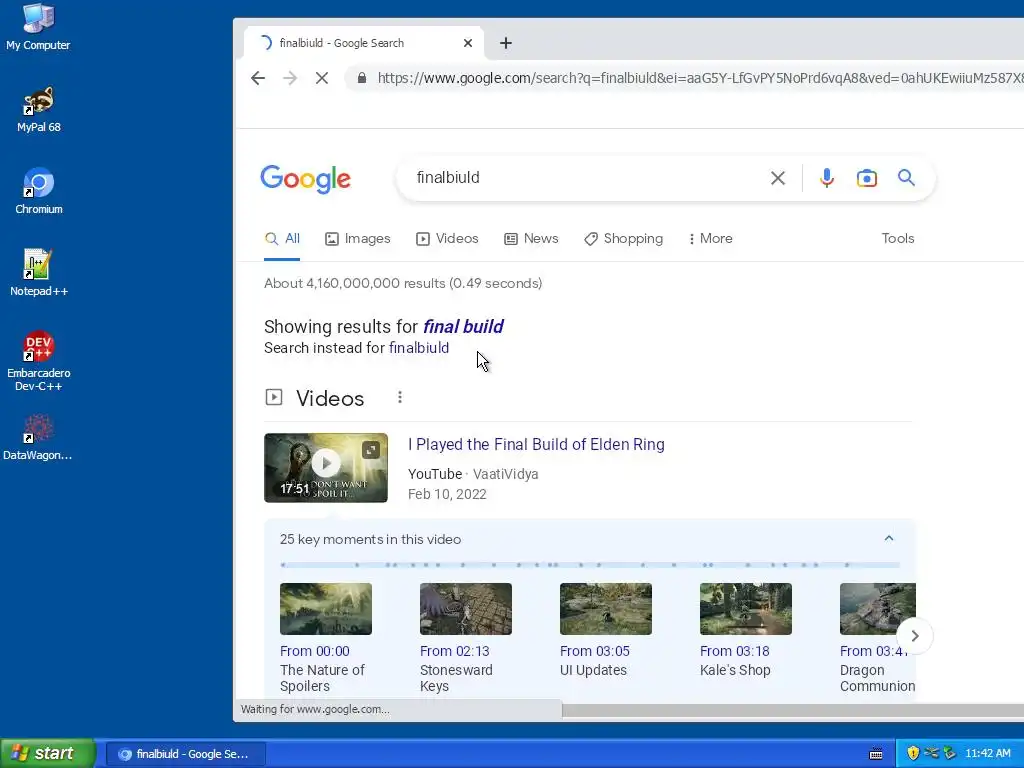Viewport: 1024px width, 768px height.
Task: Open 'I Played the Final Build of Elden Ring'
Action: point(536,444)
